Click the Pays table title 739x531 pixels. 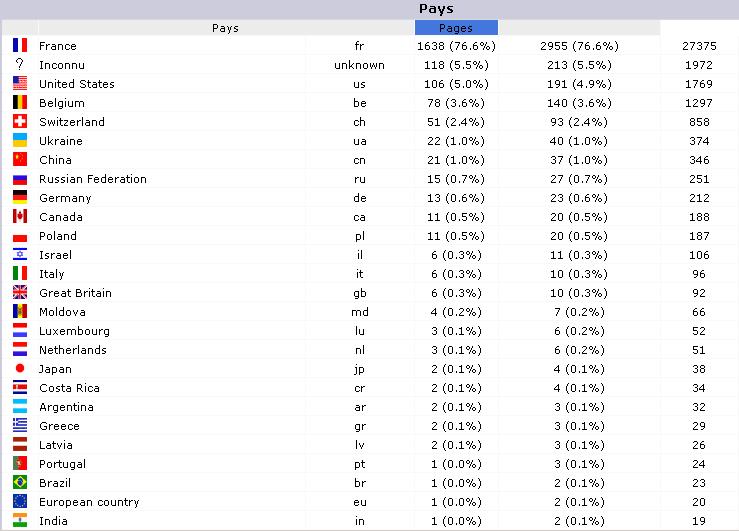(x=435, y=9)
